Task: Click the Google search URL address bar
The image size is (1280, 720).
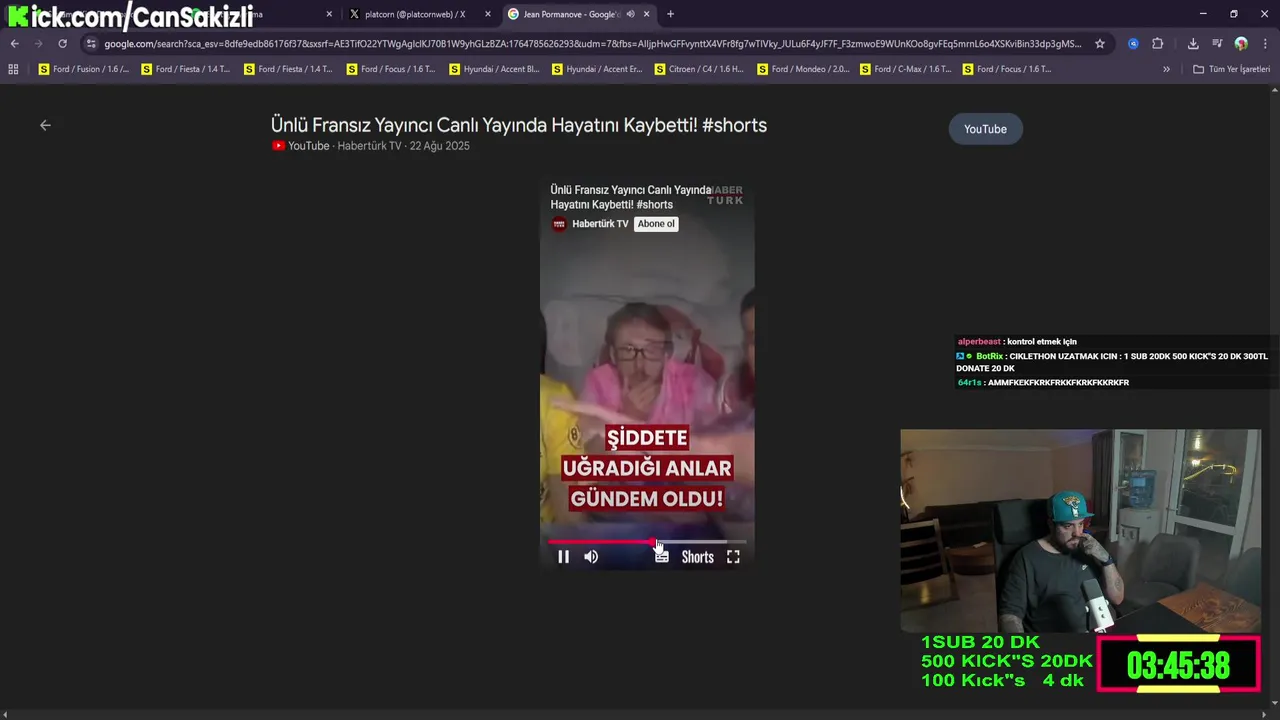Action: [592, 44]
